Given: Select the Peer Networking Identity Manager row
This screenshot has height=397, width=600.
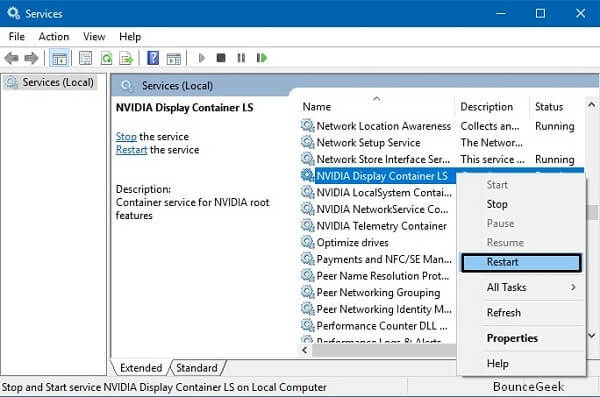Looking at the screenshot, I should pos(377,309).
